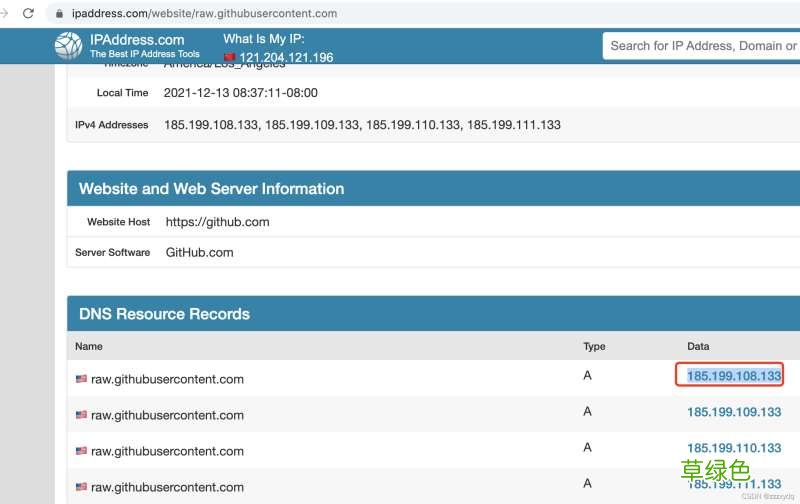Click raw.githubusercontent.com in the 185.199.108.133 row

click(167, 379)
